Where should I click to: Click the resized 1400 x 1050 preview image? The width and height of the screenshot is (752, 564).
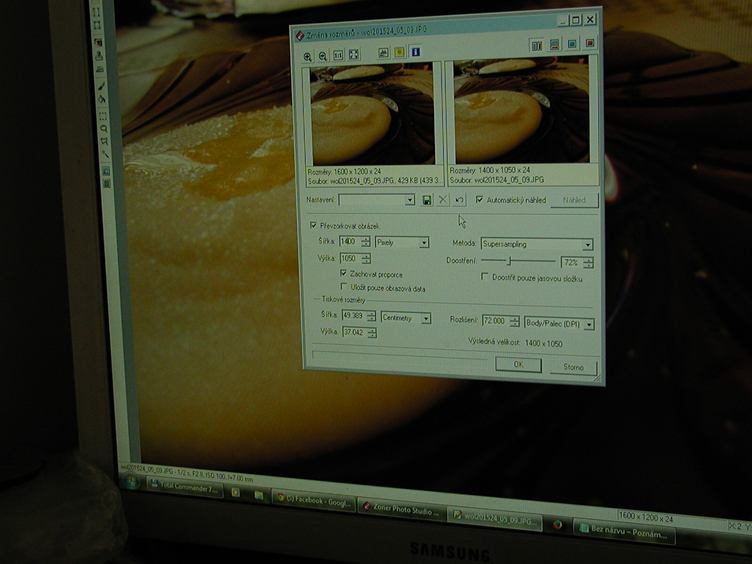[x=521, y=110]
